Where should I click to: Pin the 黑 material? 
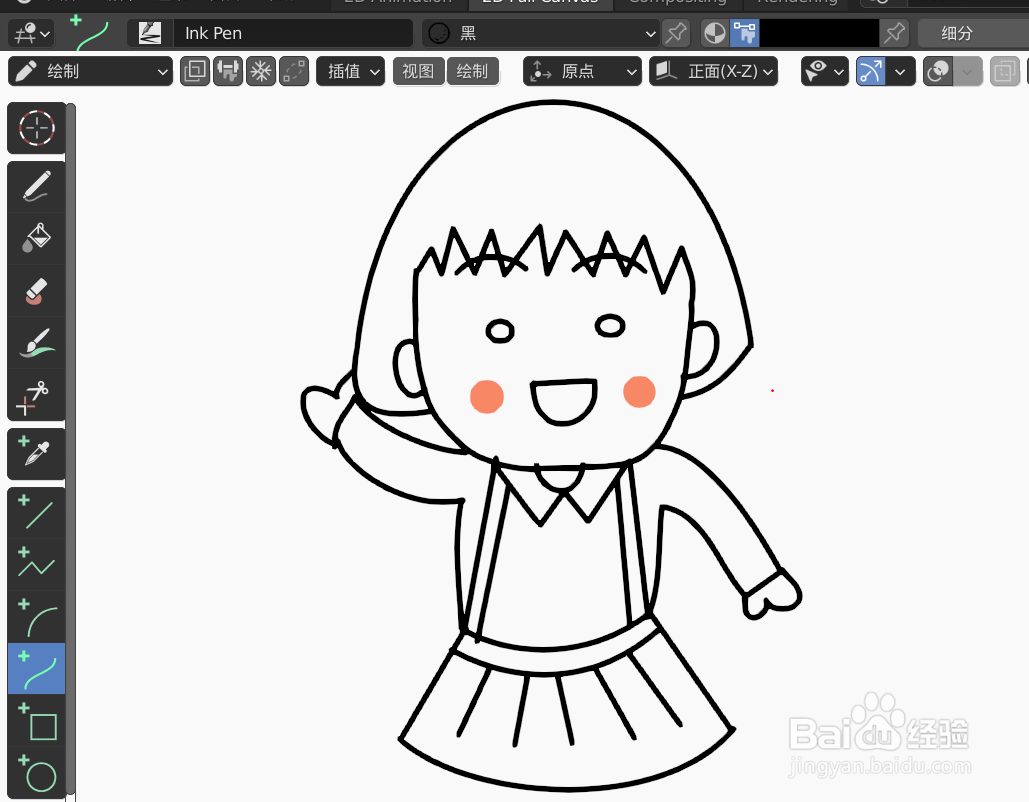pyautogui.click(x=675, y=33)
